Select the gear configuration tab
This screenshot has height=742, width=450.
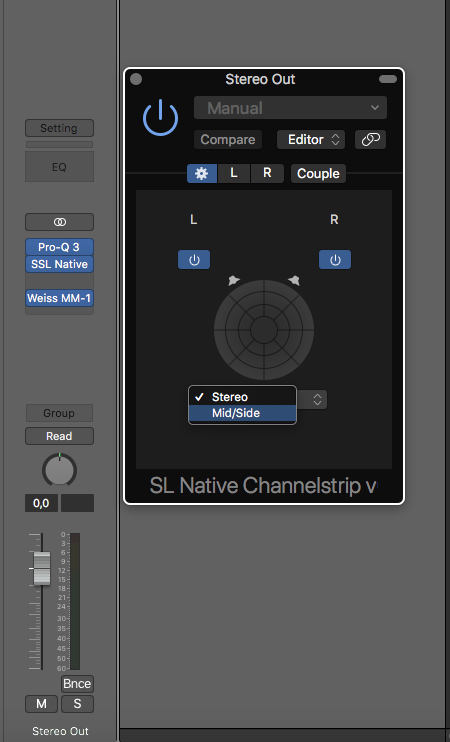click(x=202, y=173)
